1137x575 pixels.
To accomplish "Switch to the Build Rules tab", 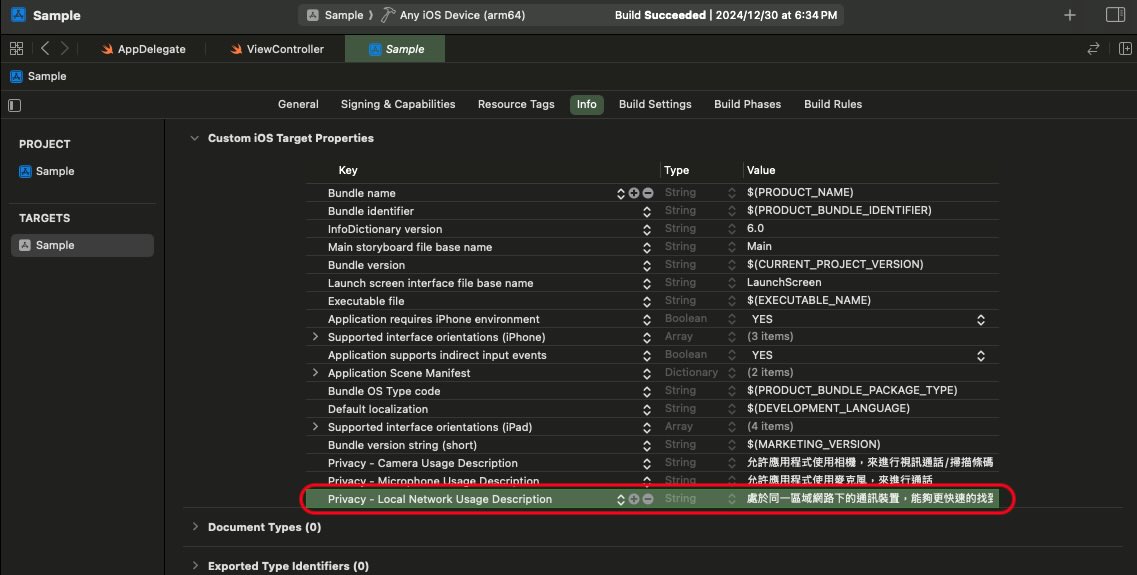I will (x=833, y=104).
